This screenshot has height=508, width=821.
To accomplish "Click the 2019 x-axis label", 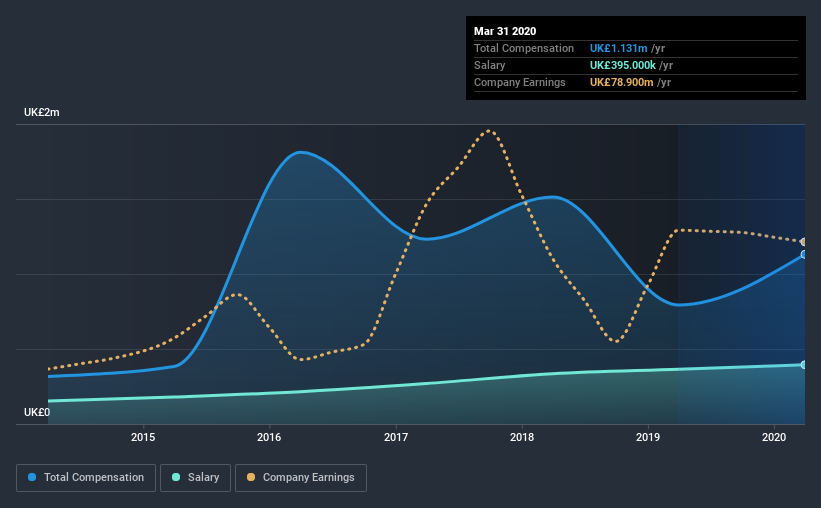I will [648, 437].
